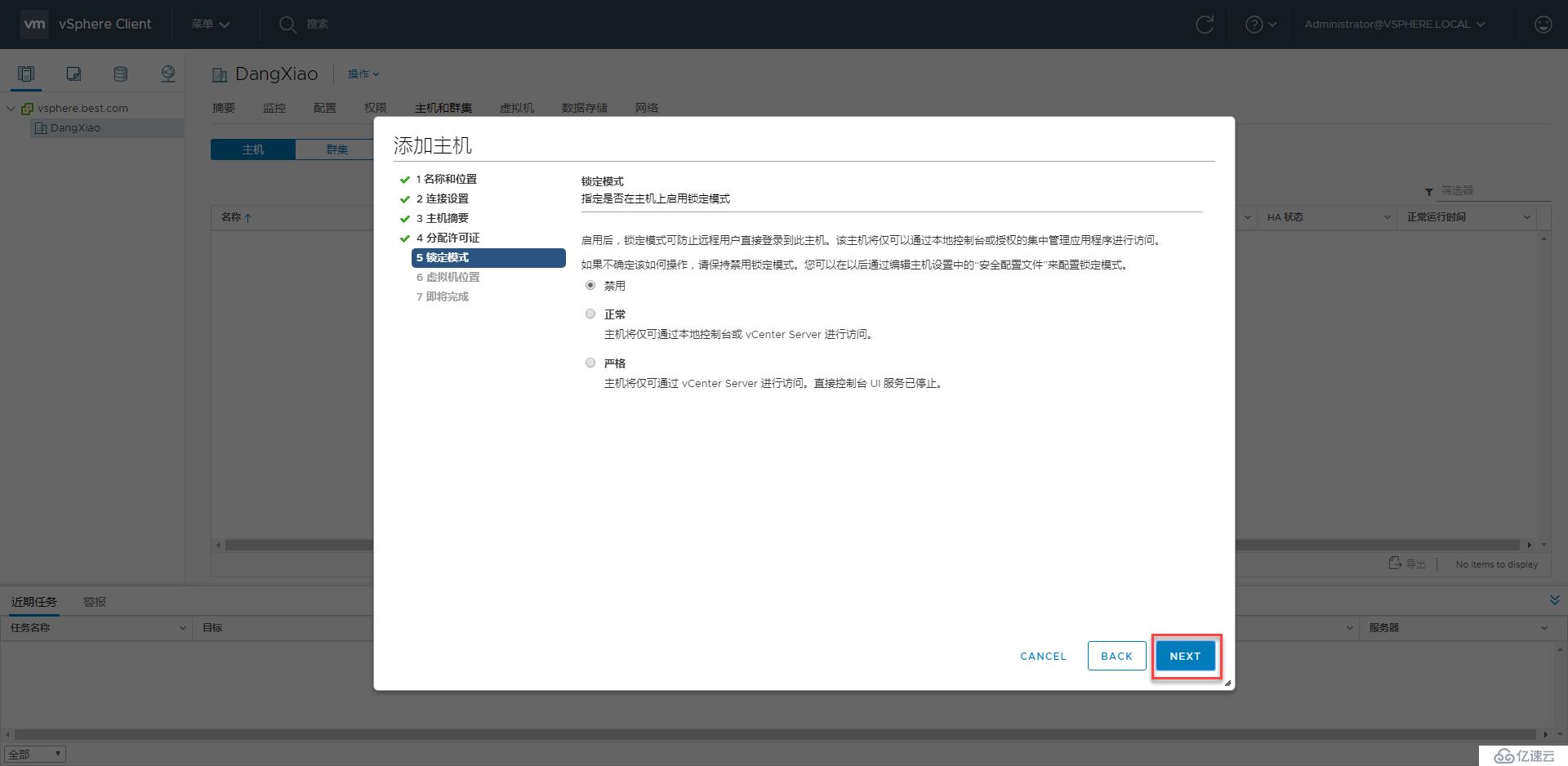Switch to the 监控 tab
The width and height of the screenshot is (1568, 766).
click(274, 108)
